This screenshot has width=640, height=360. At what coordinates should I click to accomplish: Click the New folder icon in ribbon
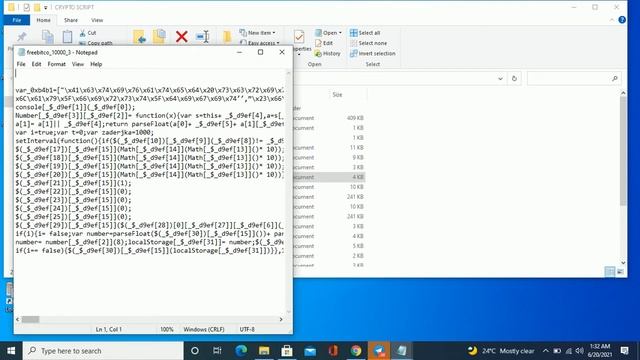click(227, 37)
